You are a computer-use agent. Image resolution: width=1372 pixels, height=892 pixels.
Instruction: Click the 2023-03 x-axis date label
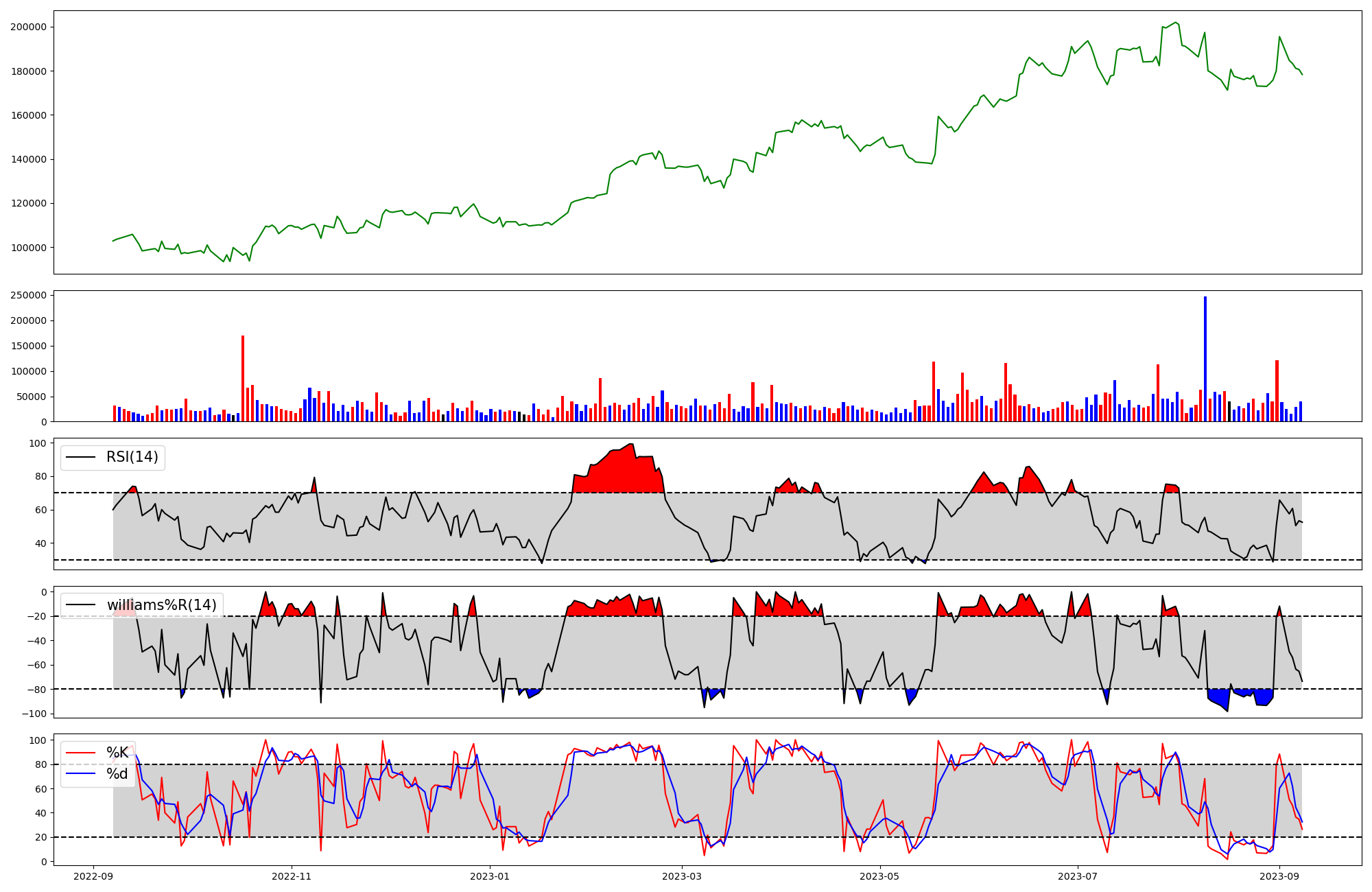(x=681, y=876)
